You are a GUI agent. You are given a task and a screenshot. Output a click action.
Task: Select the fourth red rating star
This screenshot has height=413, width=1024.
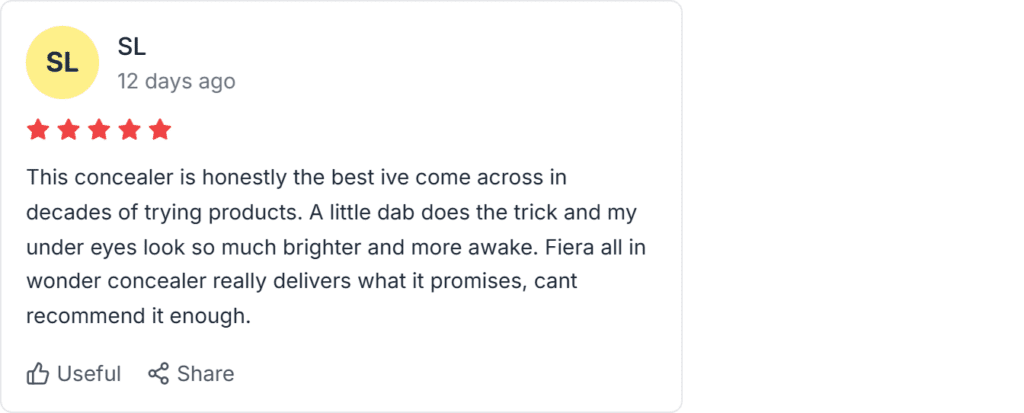tap(130, 130)
